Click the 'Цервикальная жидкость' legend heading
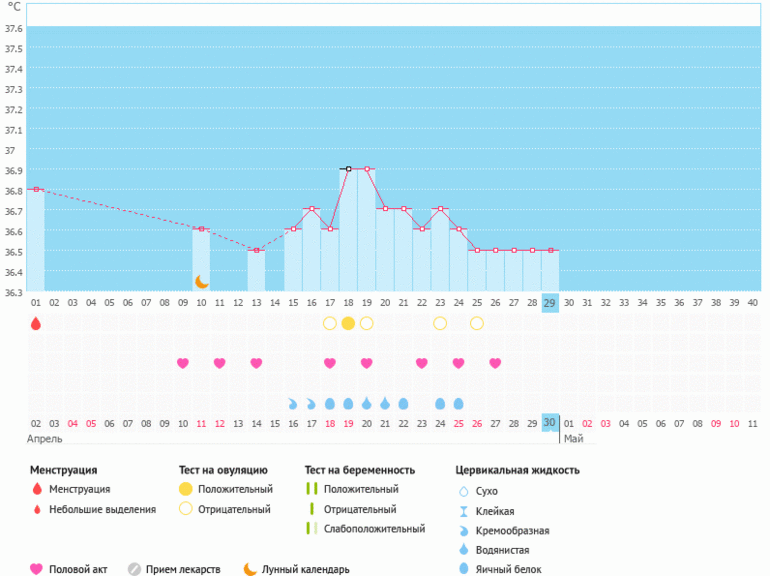This screenshot has height=576, width=770. click(x=517, y=470)
